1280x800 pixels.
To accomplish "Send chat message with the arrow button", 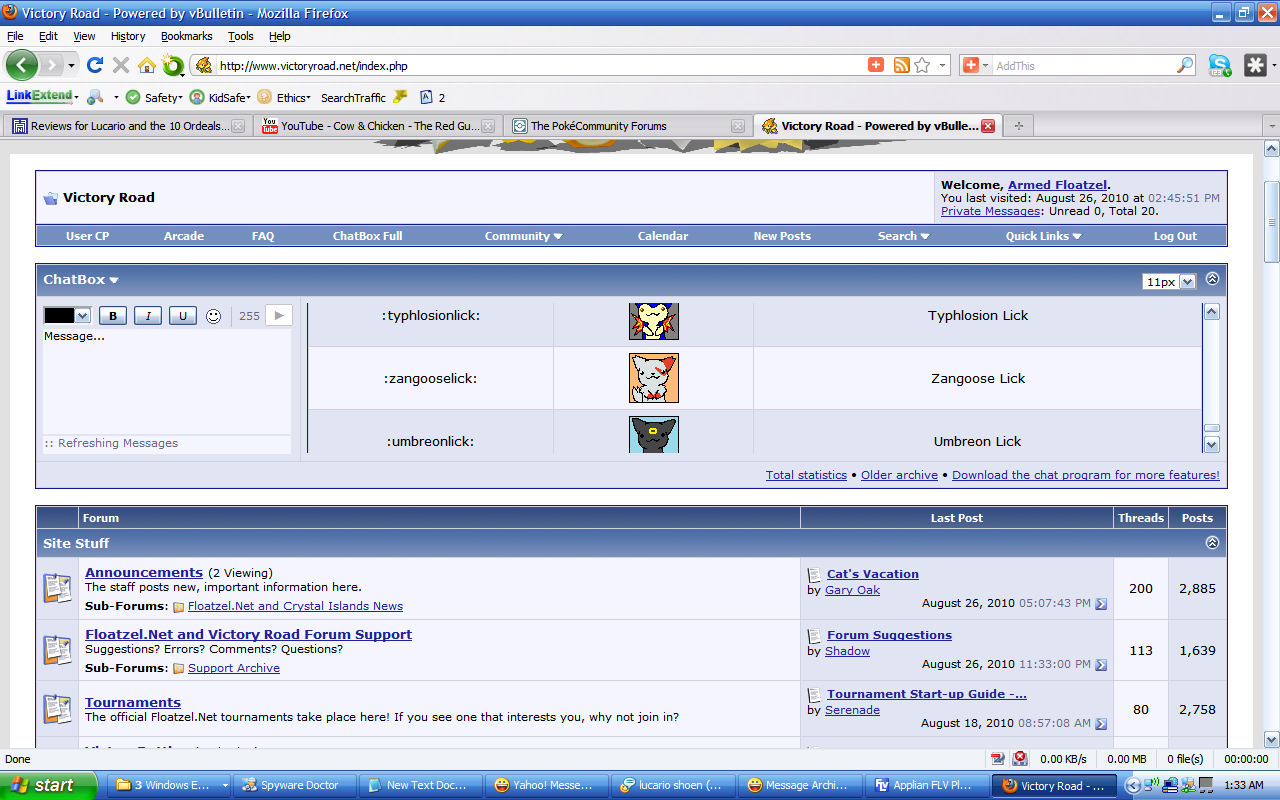I will point(279,315).
